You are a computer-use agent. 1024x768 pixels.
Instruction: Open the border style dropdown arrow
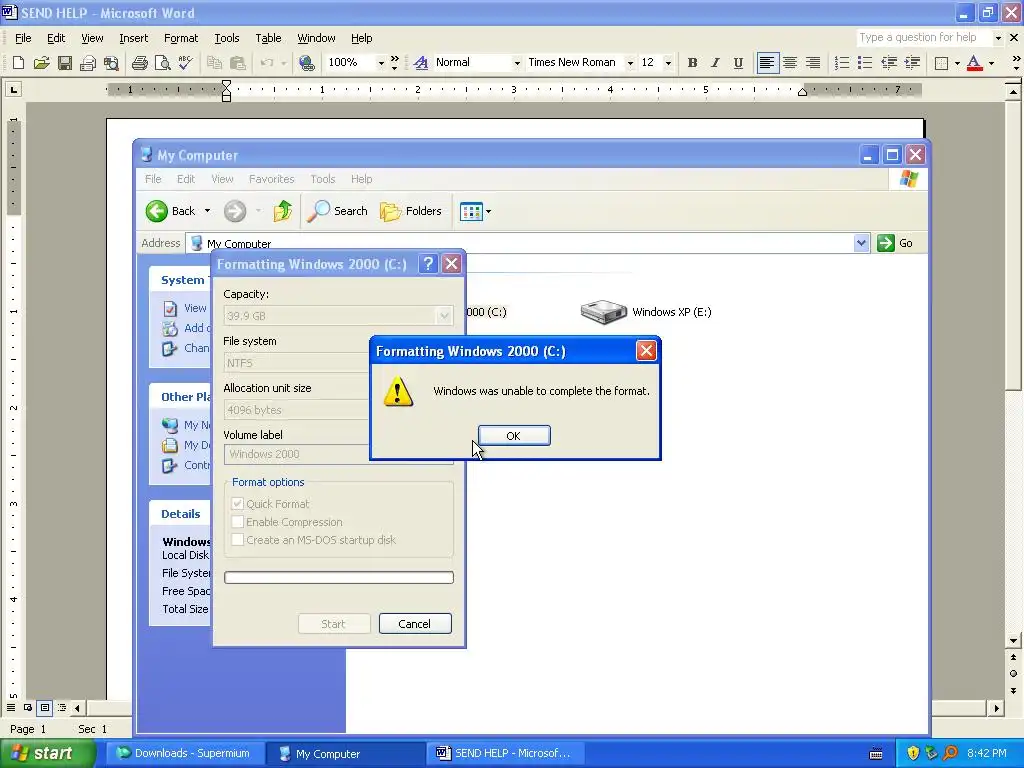(x=957, y=63)
